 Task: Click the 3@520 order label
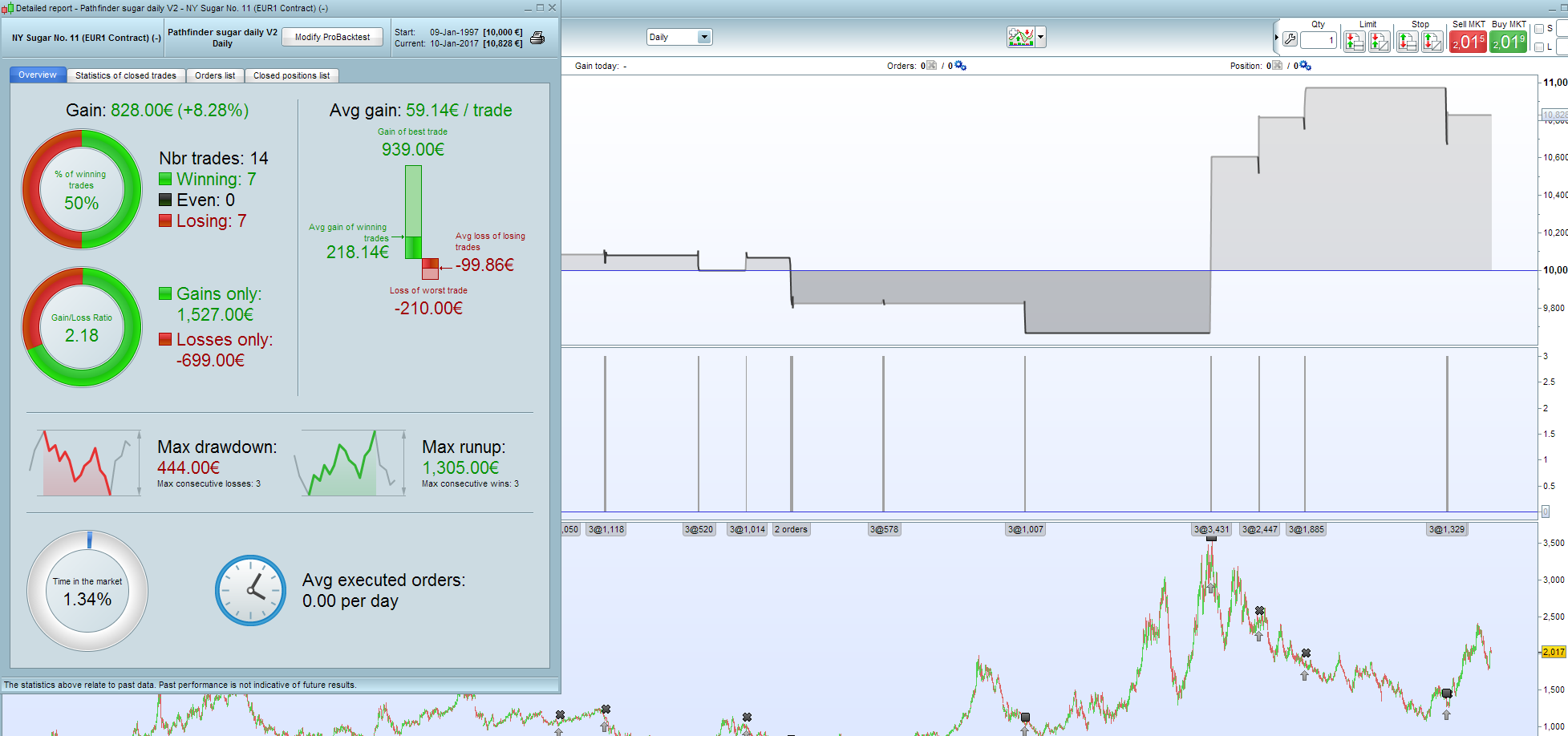pos(699,529)
